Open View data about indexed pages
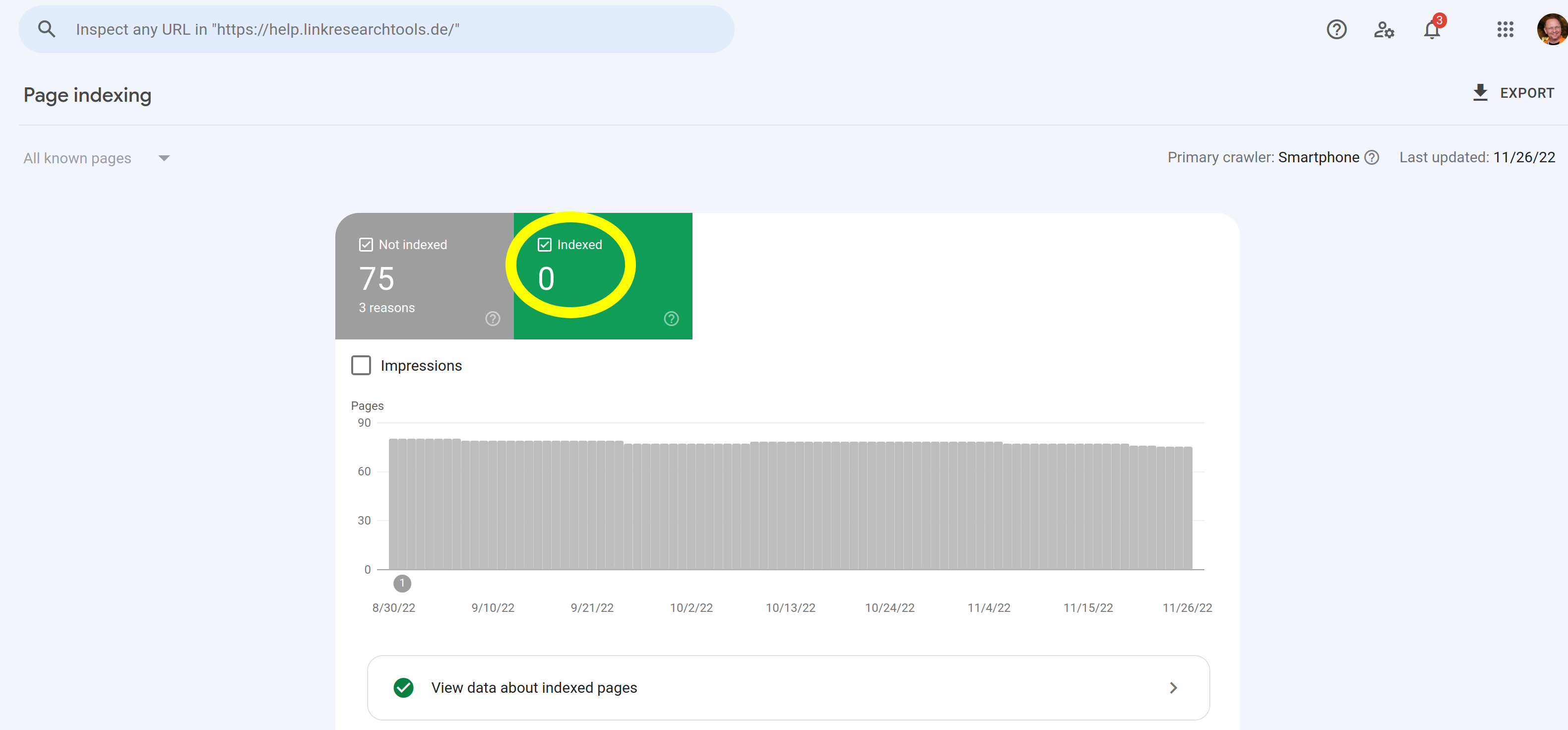1568x730 pixels. pyautogui.click(x=788, y=688)
